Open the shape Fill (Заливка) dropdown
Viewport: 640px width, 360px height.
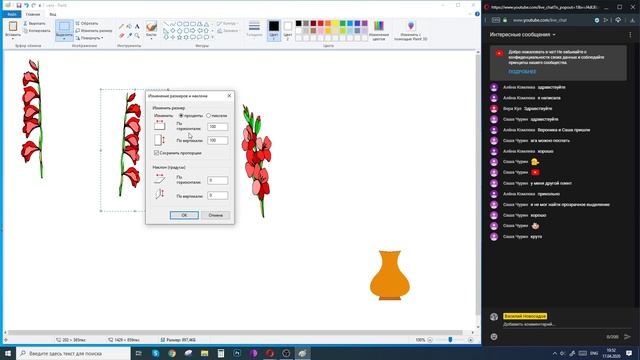228,31
